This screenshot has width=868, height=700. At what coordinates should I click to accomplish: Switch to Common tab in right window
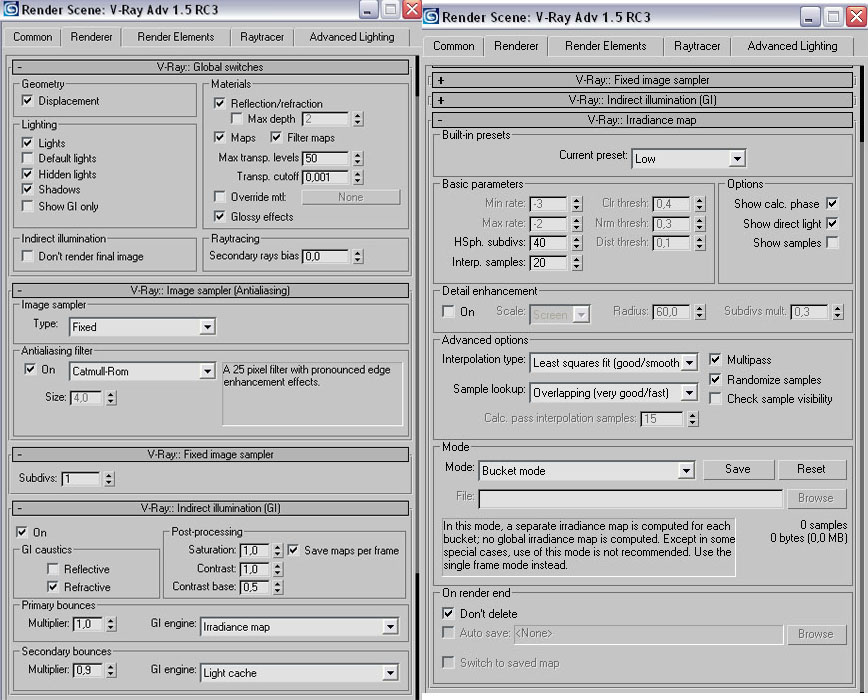[454, 46]
